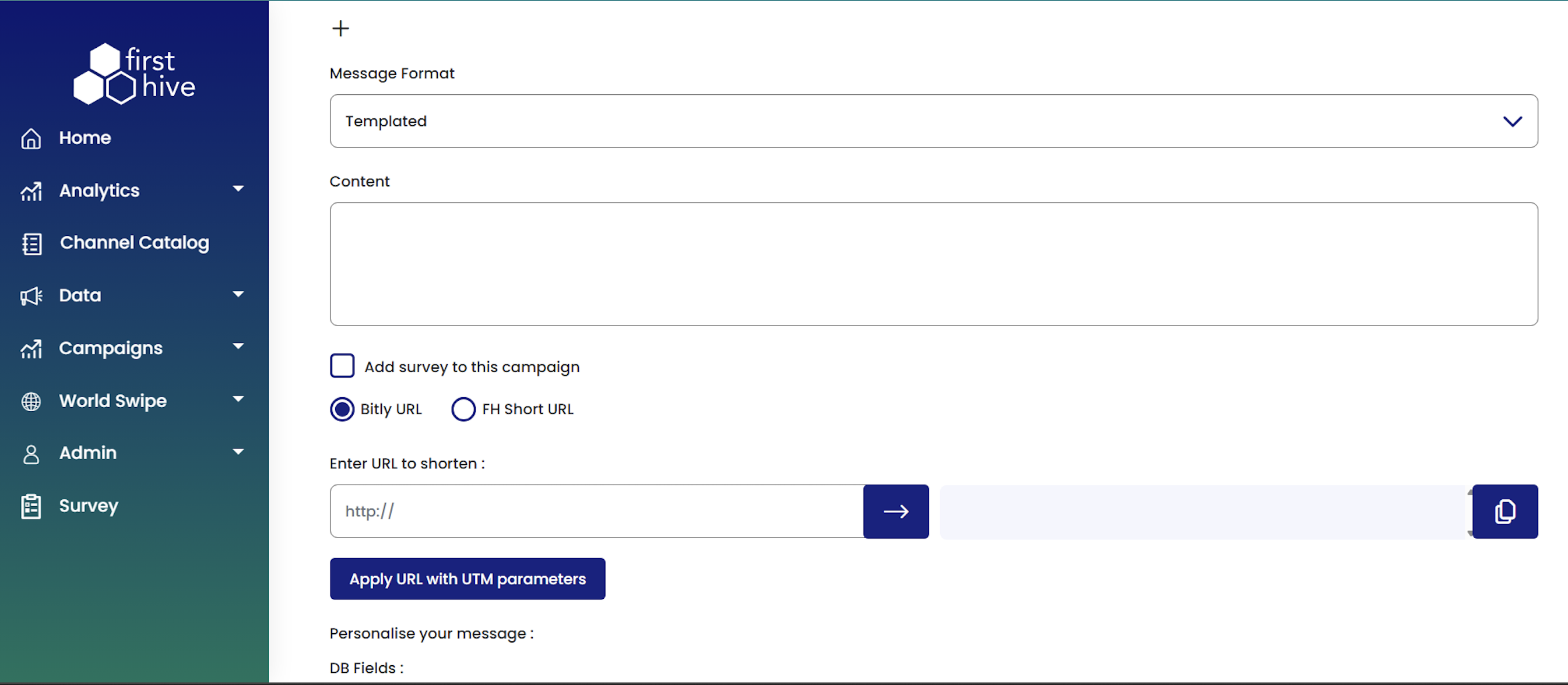1568x685 pixels.
Task: Click Apply URL with UTM parameters button
Action: coord(467,579)
